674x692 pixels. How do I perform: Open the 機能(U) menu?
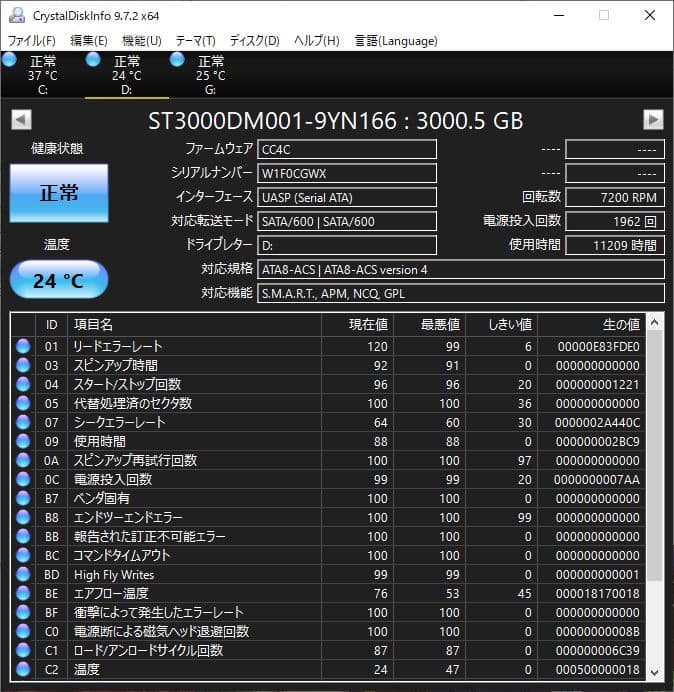pyautogui.click(x=142, y=41)
